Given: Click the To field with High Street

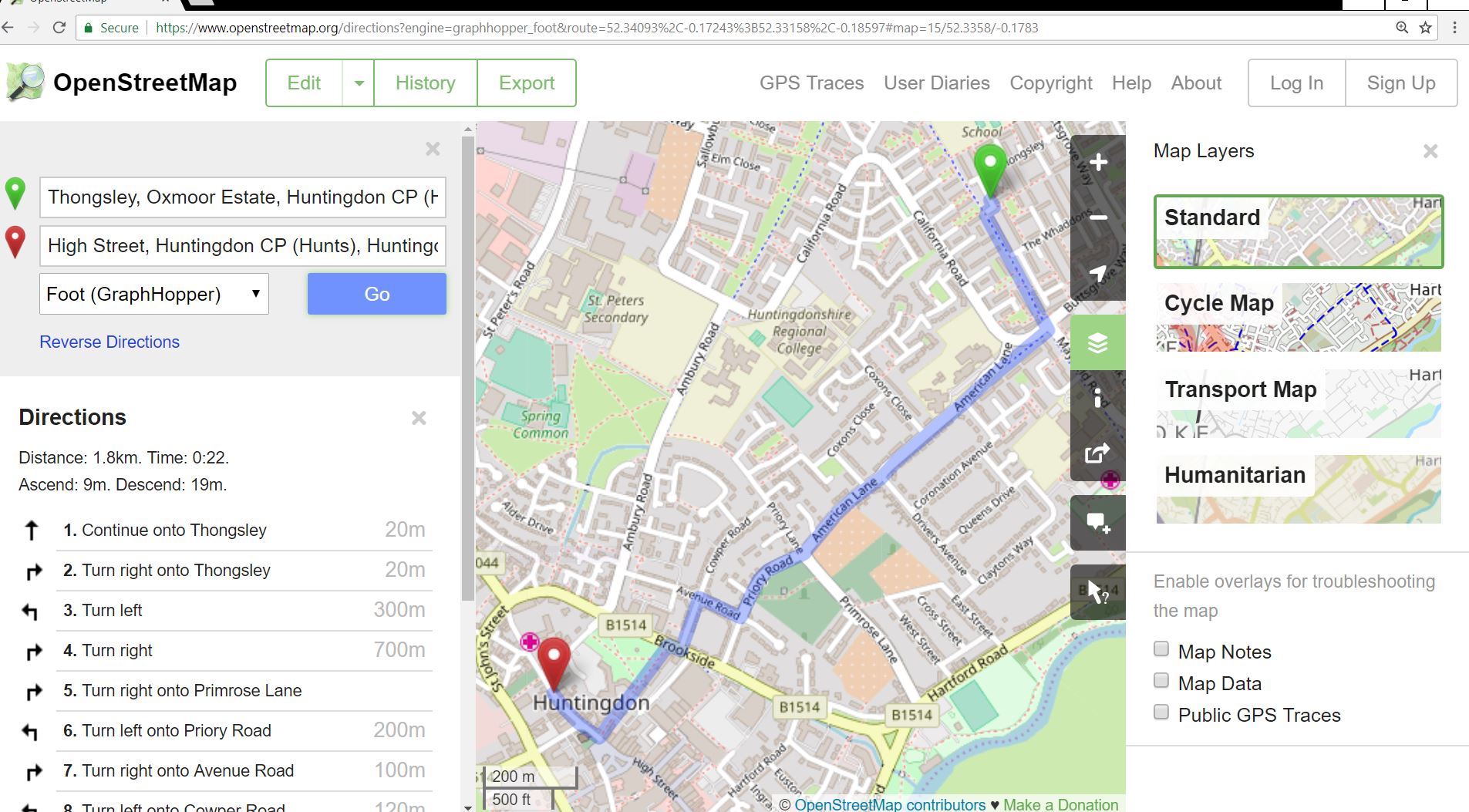Looking at the screenshot, I should pyautogui.click(x=243, y=246).
